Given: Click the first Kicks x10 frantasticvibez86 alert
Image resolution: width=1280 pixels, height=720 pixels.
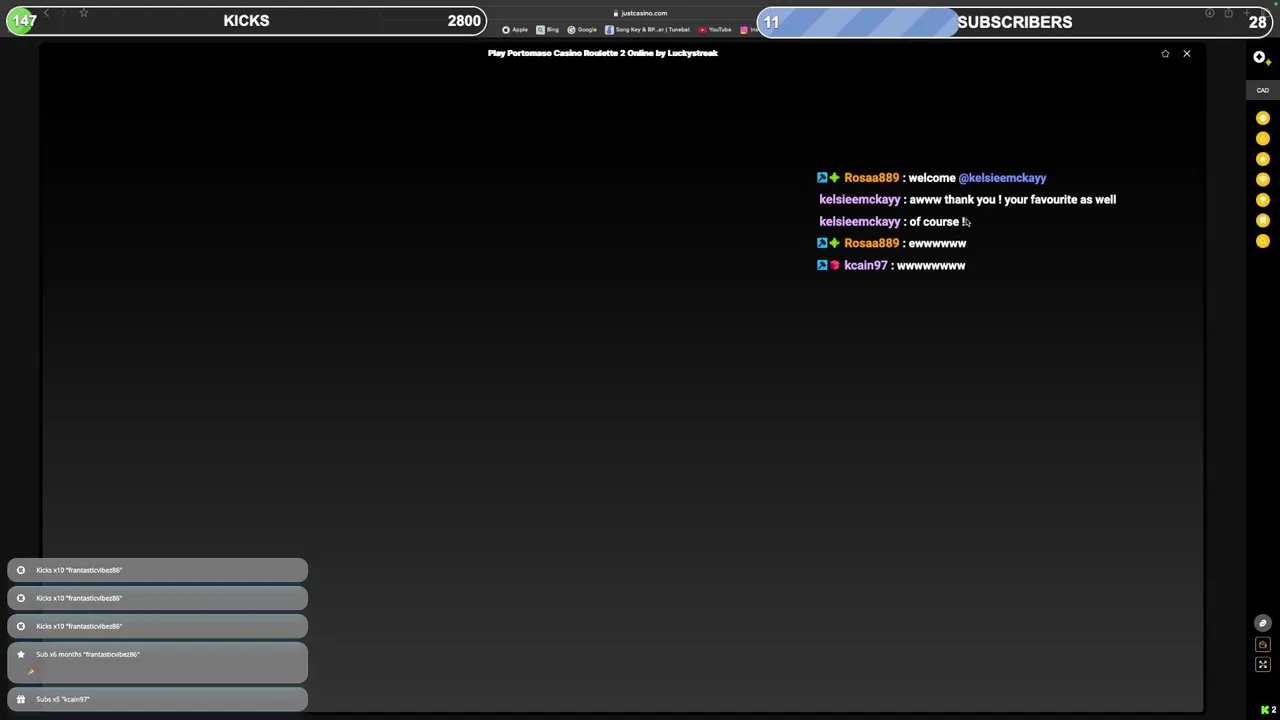Looking at the screenshot, I should point(157,570).
